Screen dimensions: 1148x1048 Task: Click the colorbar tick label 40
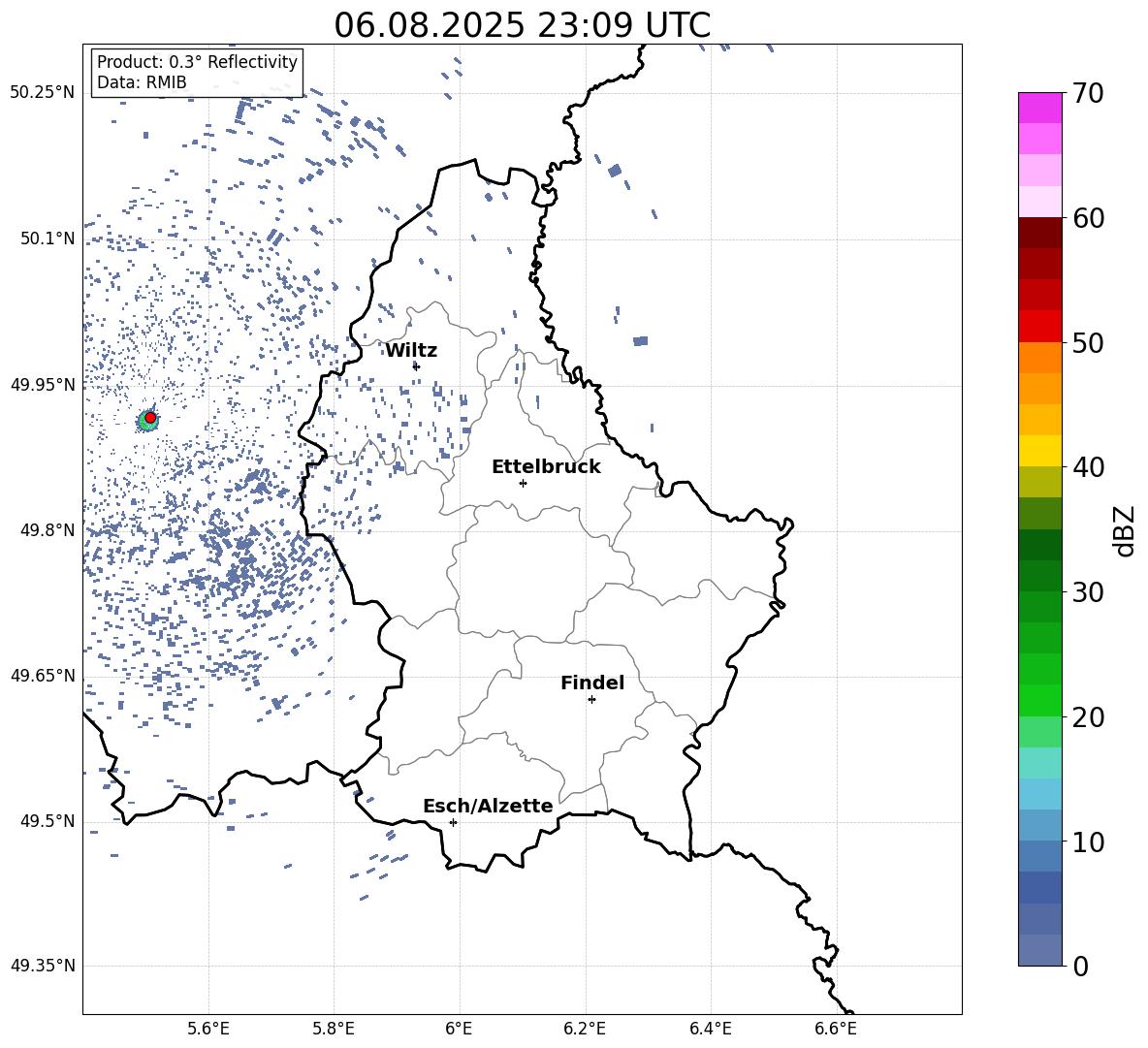[x=1088, y=467]
